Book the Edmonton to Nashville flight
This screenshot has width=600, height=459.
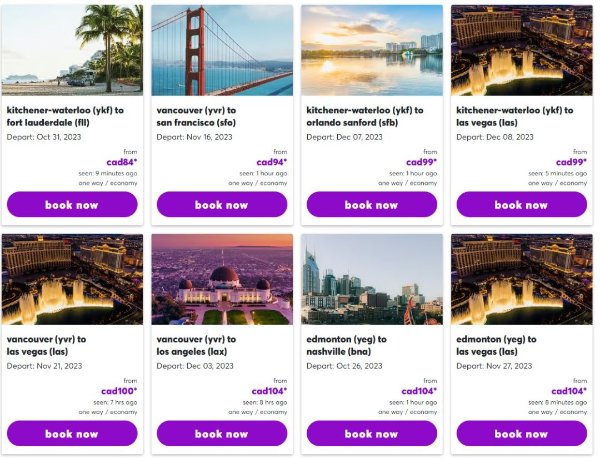372,434
